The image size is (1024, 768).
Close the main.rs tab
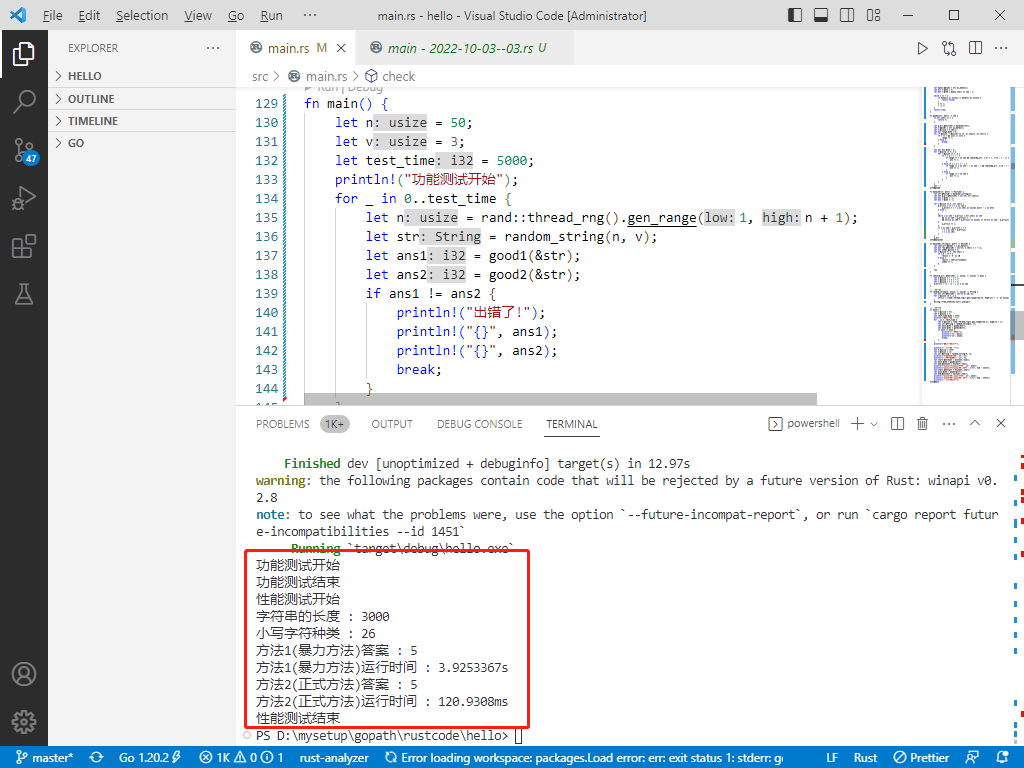pyautogui.click(x=341, y=48)
